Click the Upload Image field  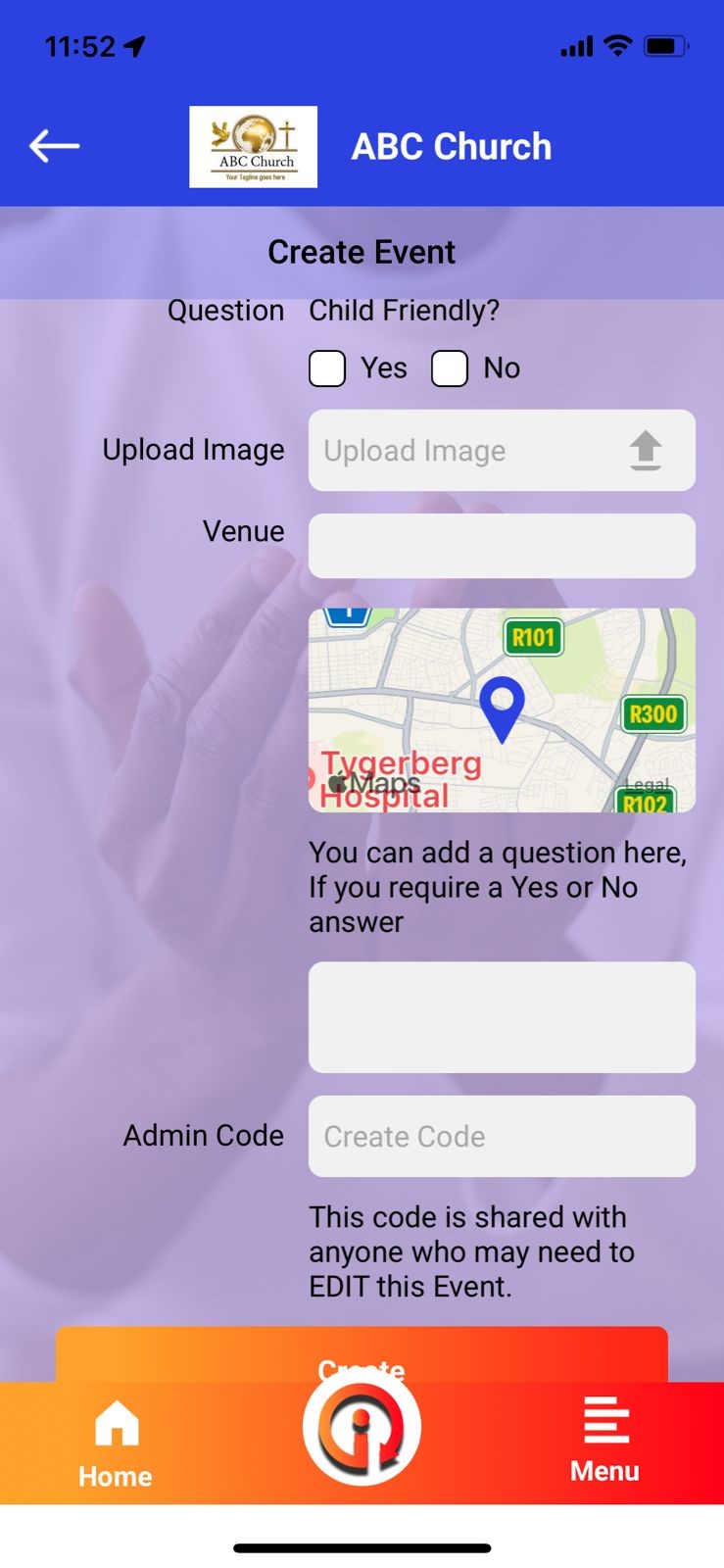pyautogui.click(x=502, y=450)
